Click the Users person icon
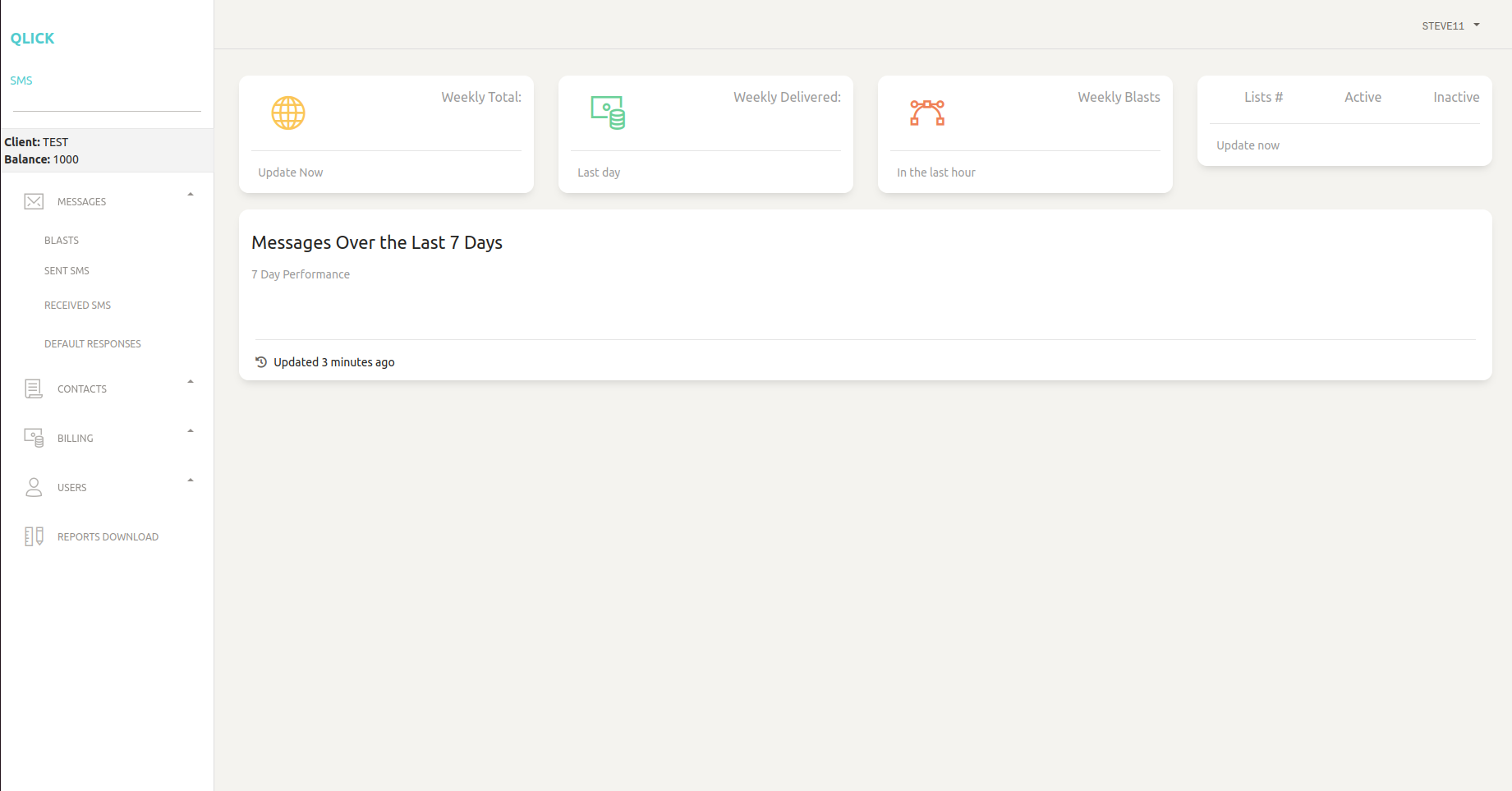 (34, 488)
